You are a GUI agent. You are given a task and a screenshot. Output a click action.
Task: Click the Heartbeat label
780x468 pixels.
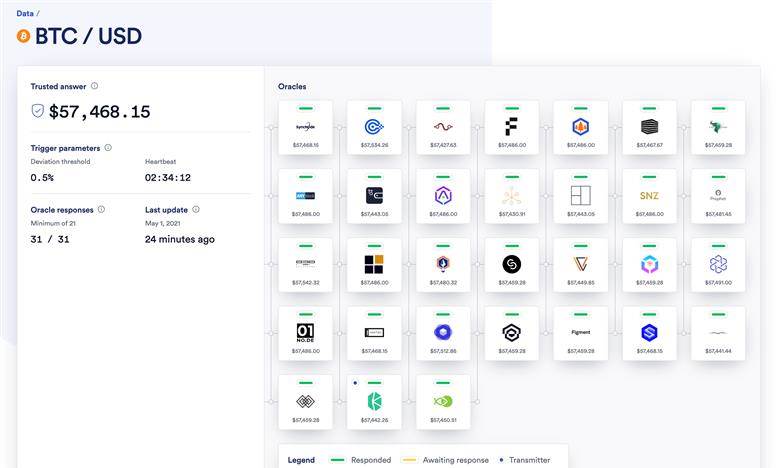(x=160, y=162)
